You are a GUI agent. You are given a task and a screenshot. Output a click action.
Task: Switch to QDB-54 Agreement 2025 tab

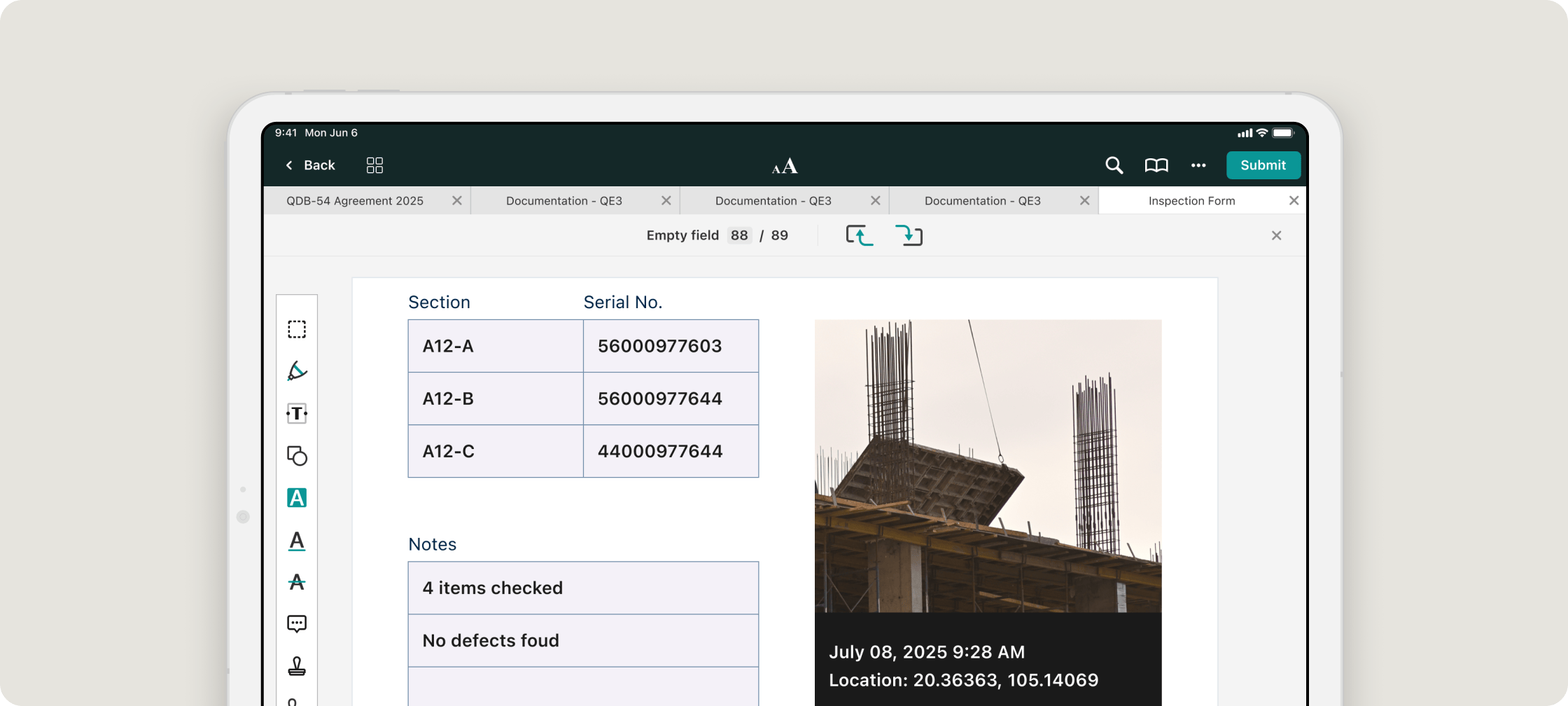point(355,201)
